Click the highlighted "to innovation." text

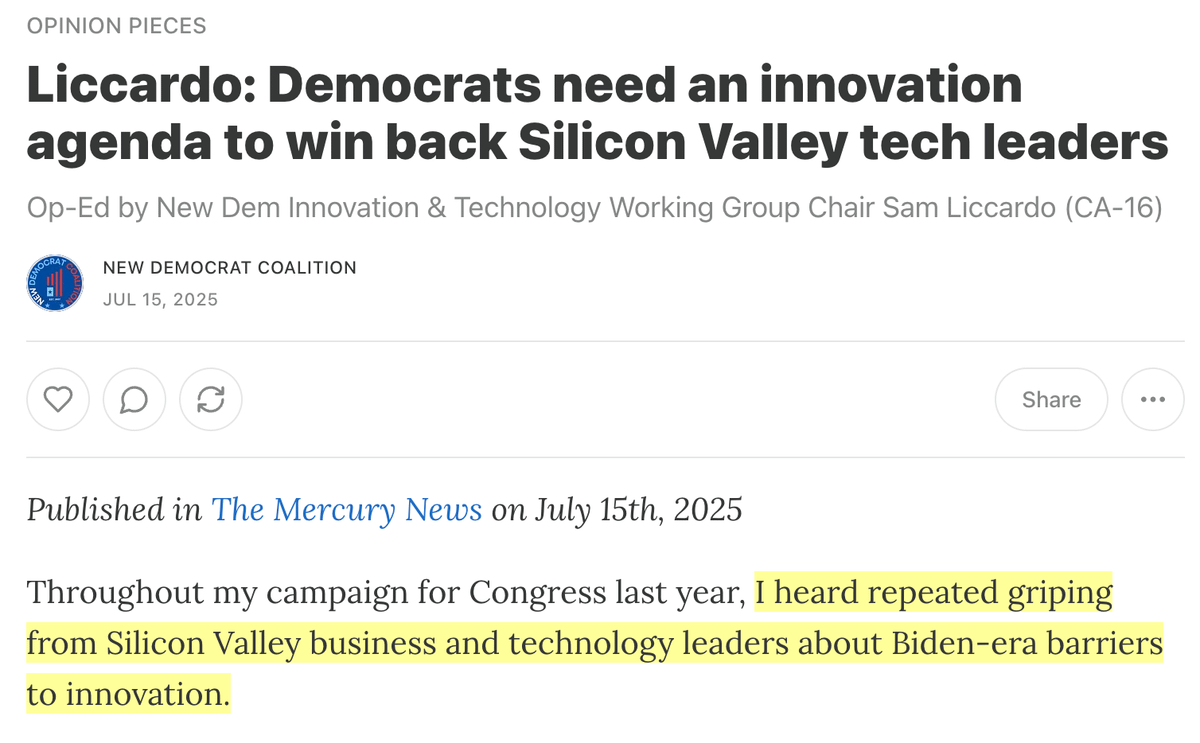tap(128, 693)
